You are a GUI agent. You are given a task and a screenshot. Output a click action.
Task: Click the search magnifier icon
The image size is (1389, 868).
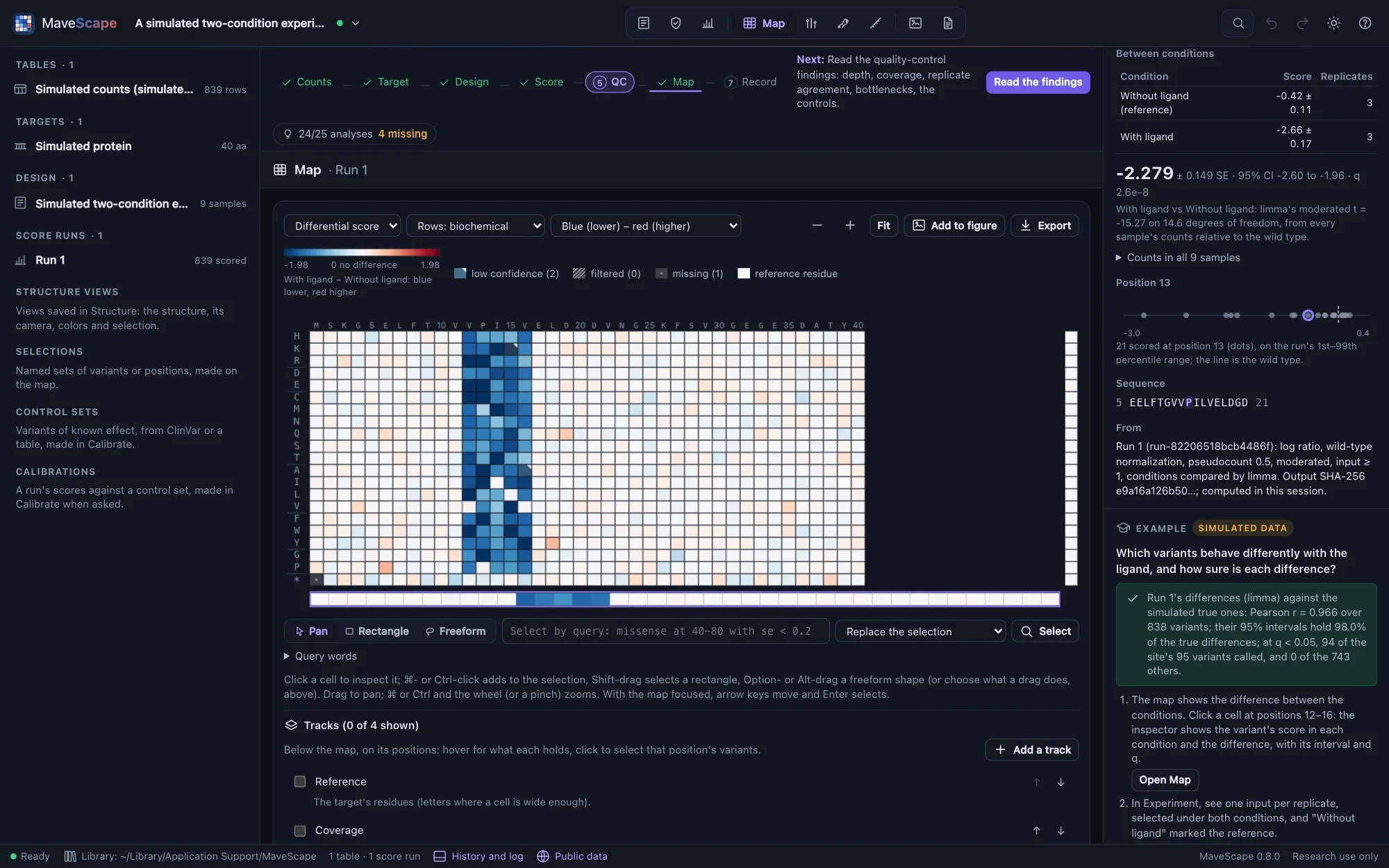coord(1238,23)
